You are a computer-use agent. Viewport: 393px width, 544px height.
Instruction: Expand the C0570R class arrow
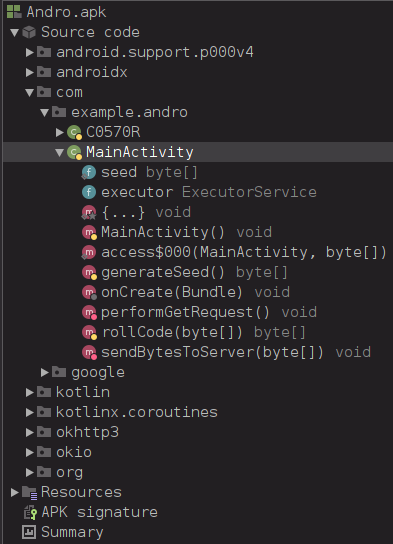[60, 132]
